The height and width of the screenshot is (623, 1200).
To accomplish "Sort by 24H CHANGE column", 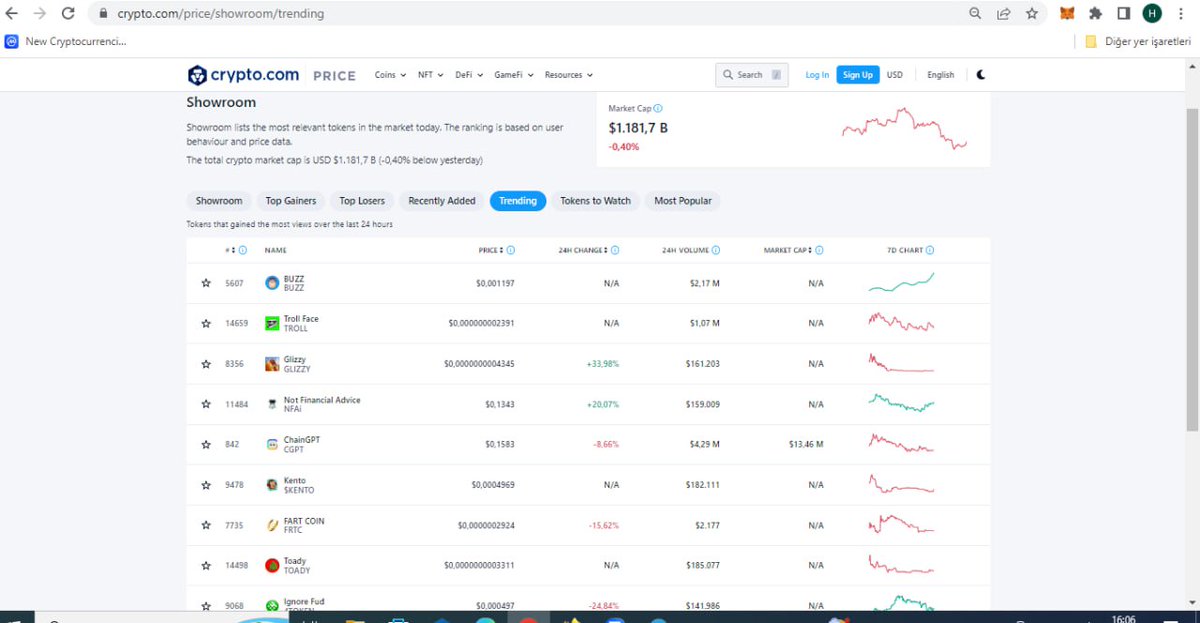I will pyautogui.click(x=582, y=250).
